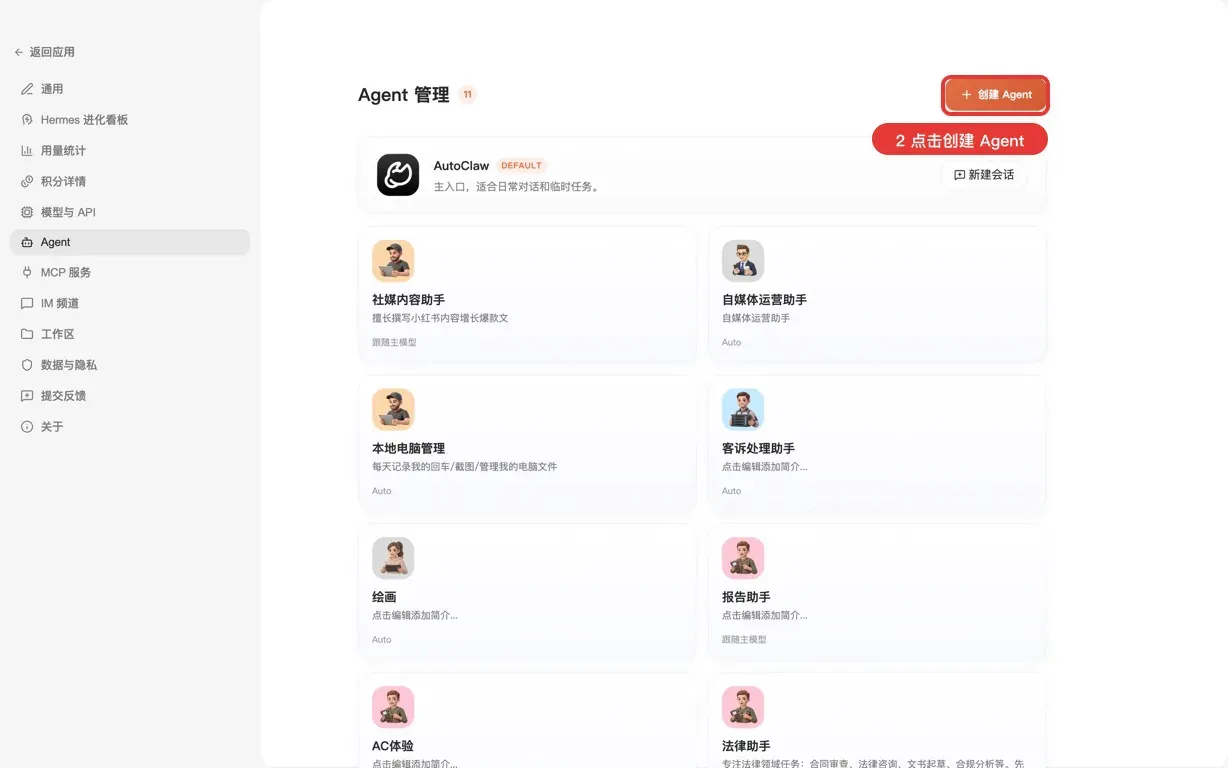Viewport: 1228px width, 768px height.
Task: Click the 自媒体运营助手 avatar
Action: point(743,261)
